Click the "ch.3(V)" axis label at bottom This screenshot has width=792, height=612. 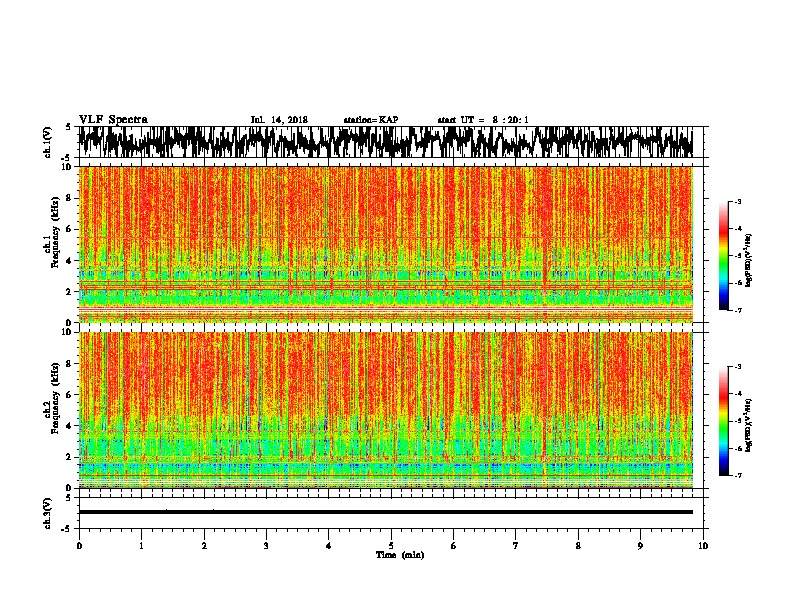click(48, 513)
